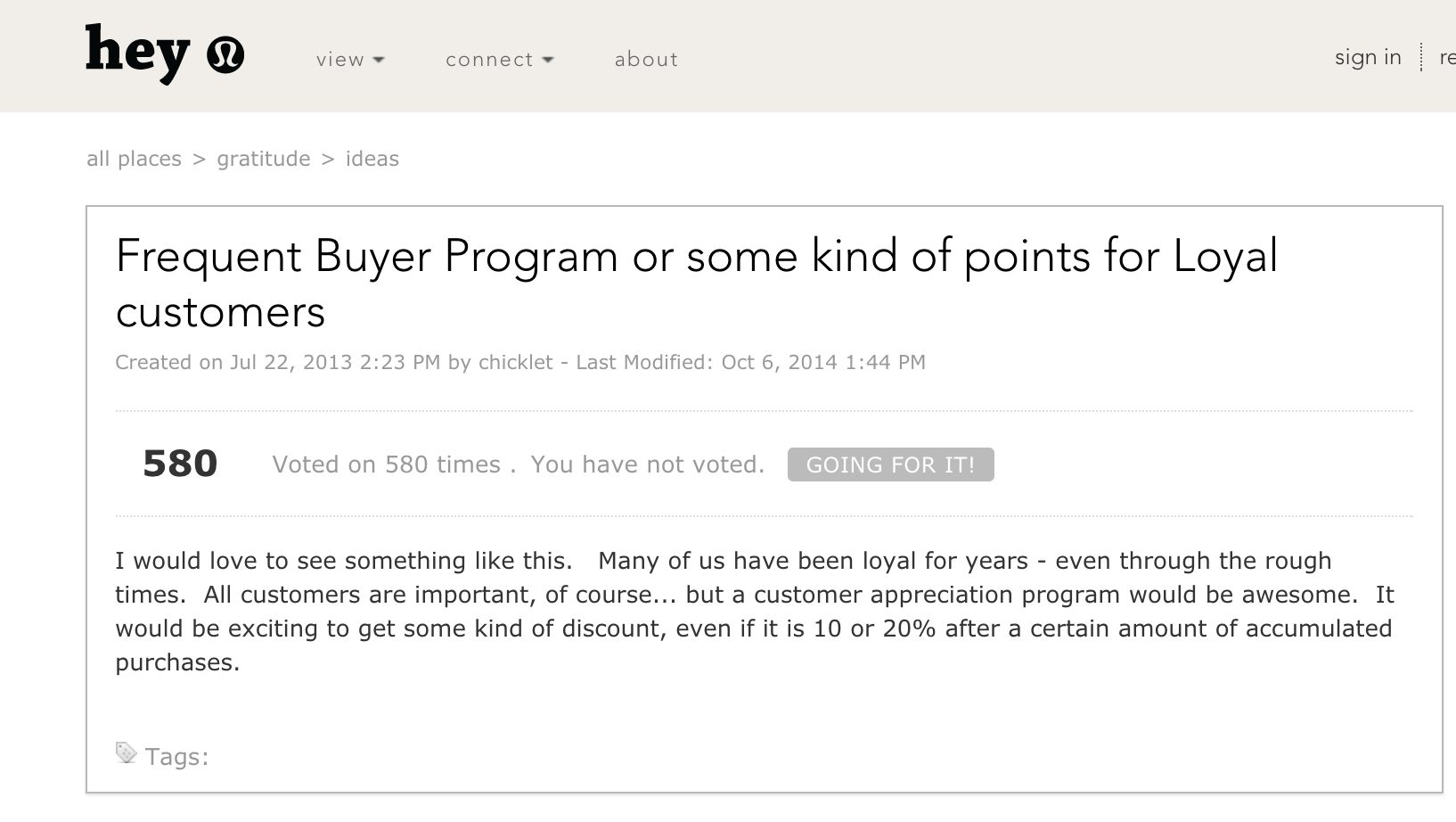Image resolution: width=1456 pixels, height=822 pixels.
Task: Open the ideas breadcrumb link
Action: point(372,159)
